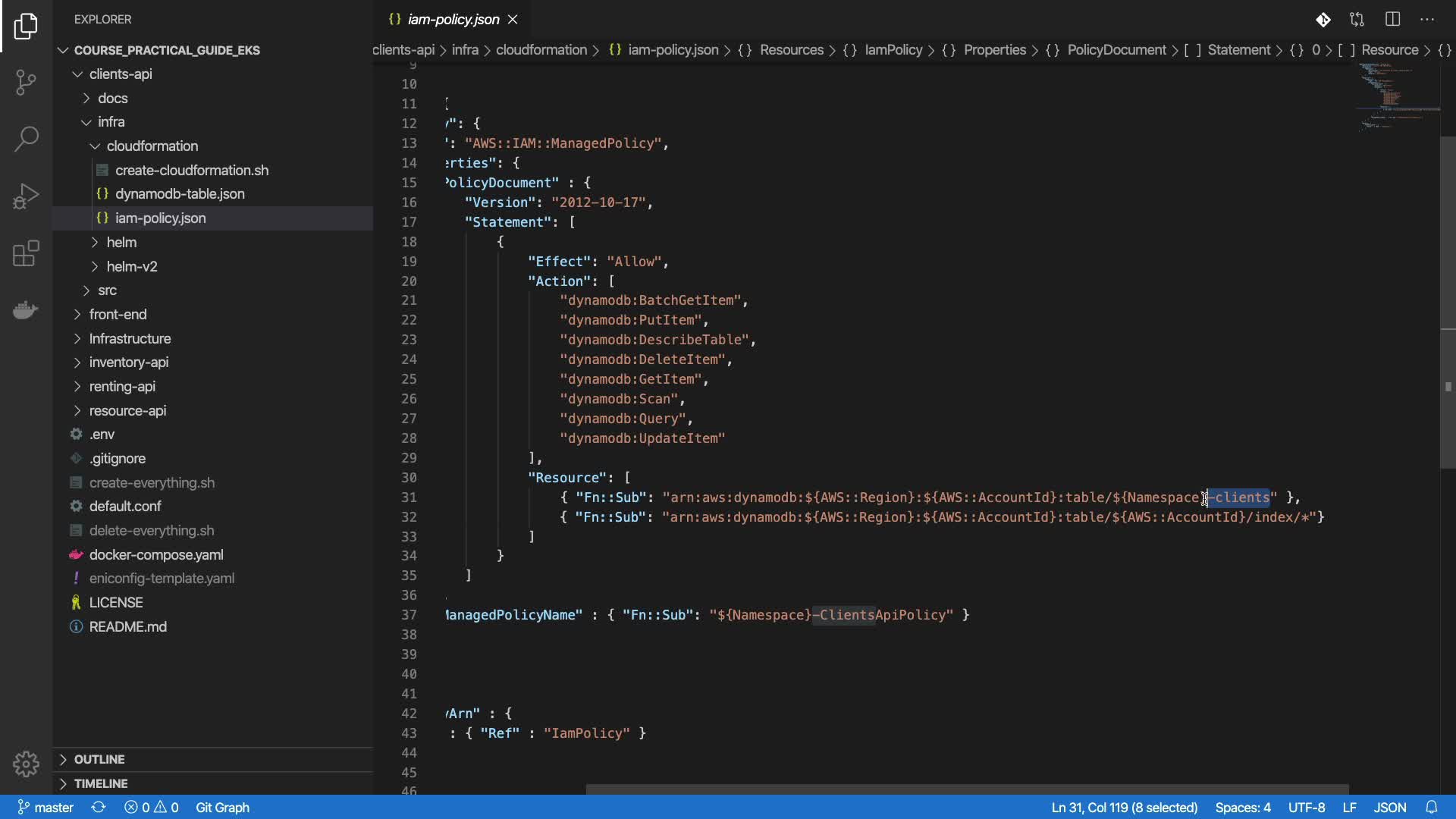Open the Search view in activity bar
The image size is (1456, 819).
tap(26, 139)
